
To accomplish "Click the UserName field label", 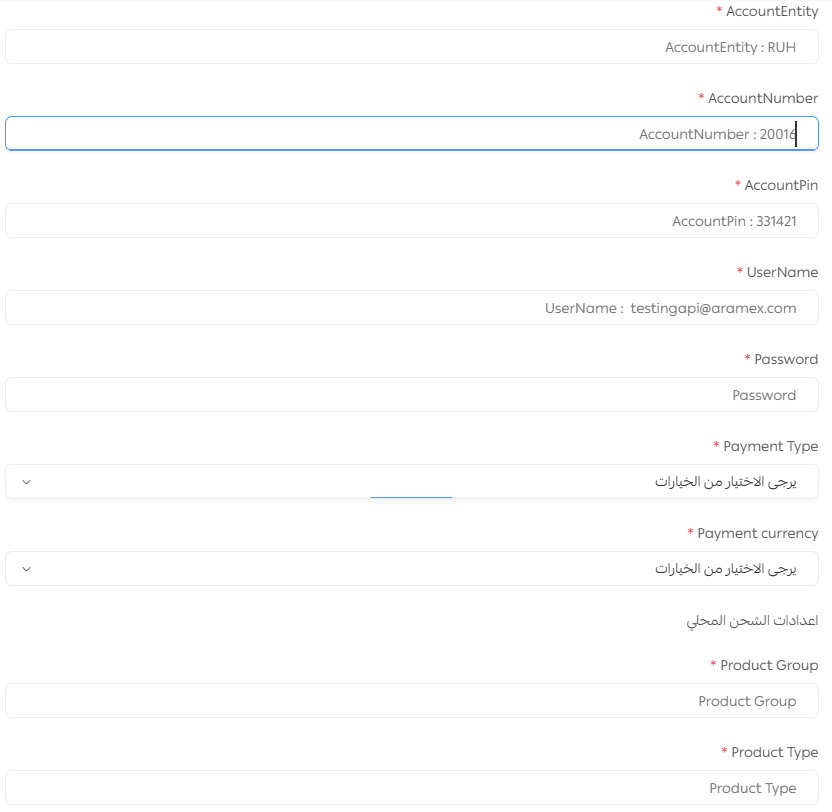I will [781, 272].
